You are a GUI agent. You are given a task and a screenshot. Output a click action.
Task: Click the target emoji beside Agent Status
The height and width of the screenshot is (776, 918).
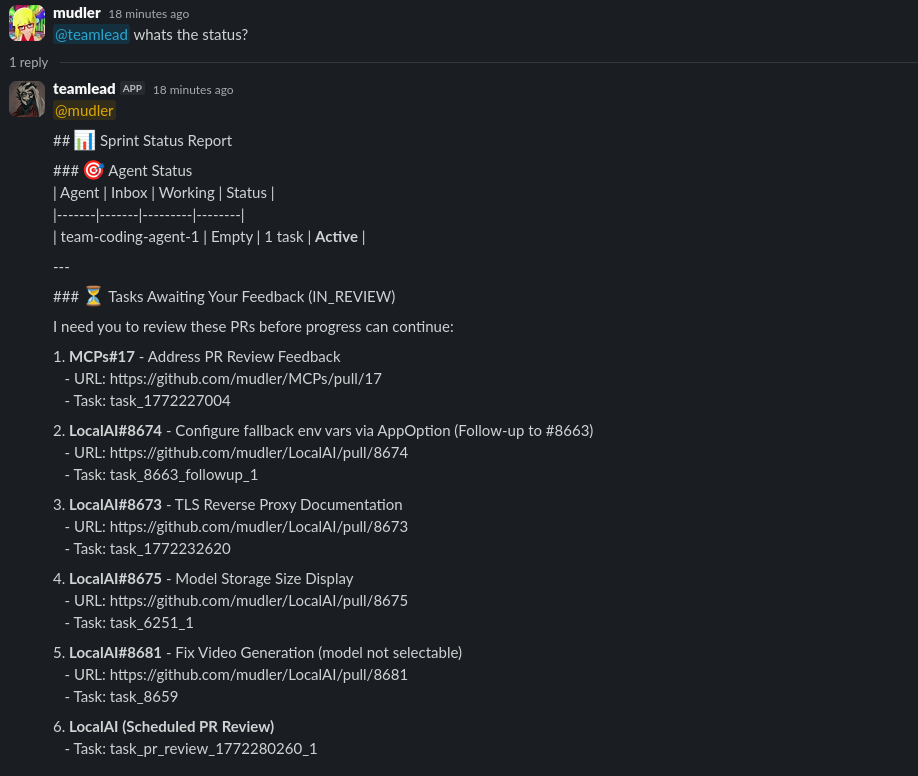click(x=93, y=170)
